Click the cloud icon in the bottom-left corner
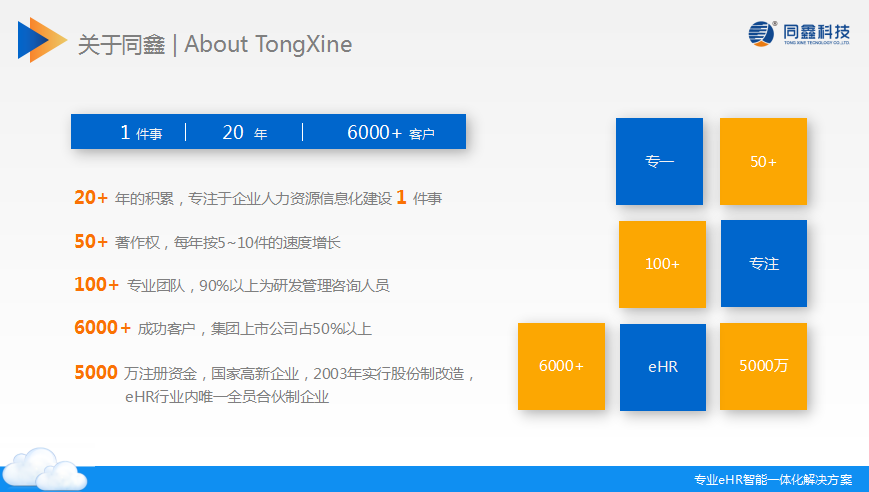Image resolution: width=869 pixels, height=492 pixels. [x=46, y=466]
